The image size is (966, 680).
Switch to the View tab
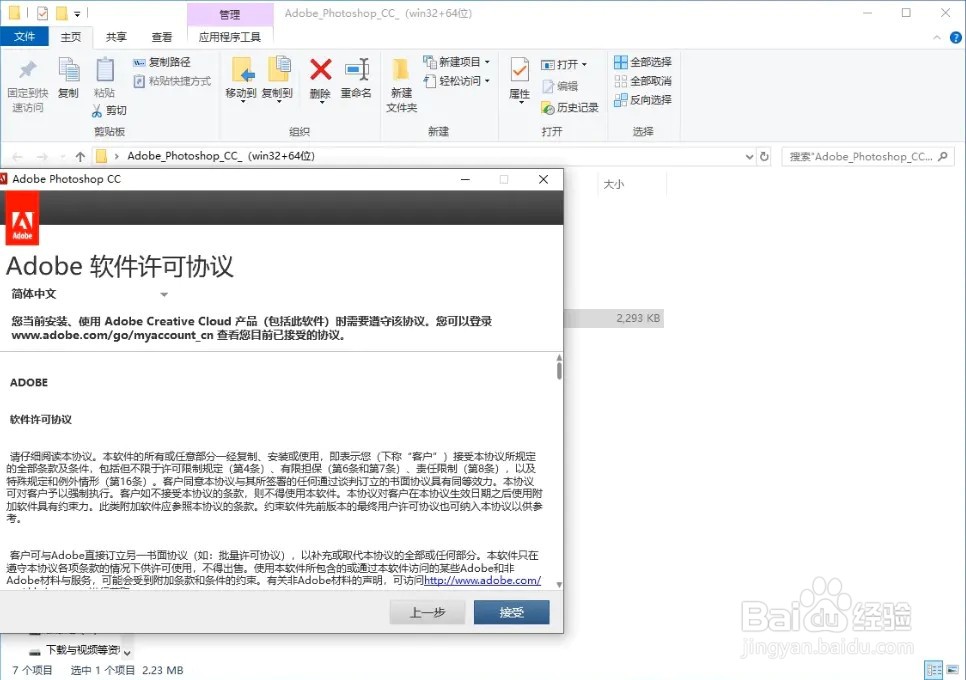(x=162, y=37)
